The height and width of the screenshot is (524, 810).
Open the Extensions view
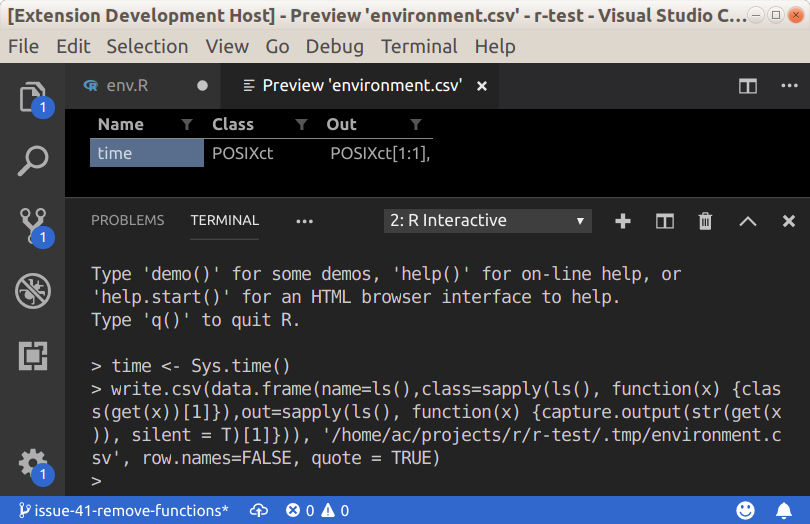click(33, 356)
